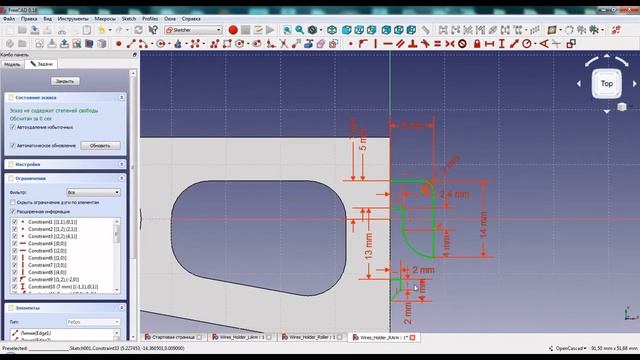Viewport: 640px width, 360px height.
Task: Click the What's This help icon
Action: [153, 30]
